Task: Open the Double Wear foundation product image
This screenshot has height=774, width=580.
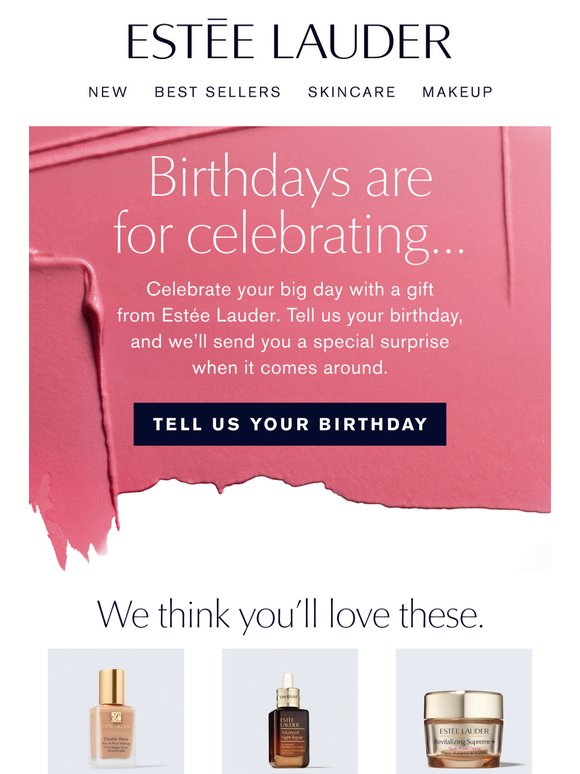Action: coord(116,711)
